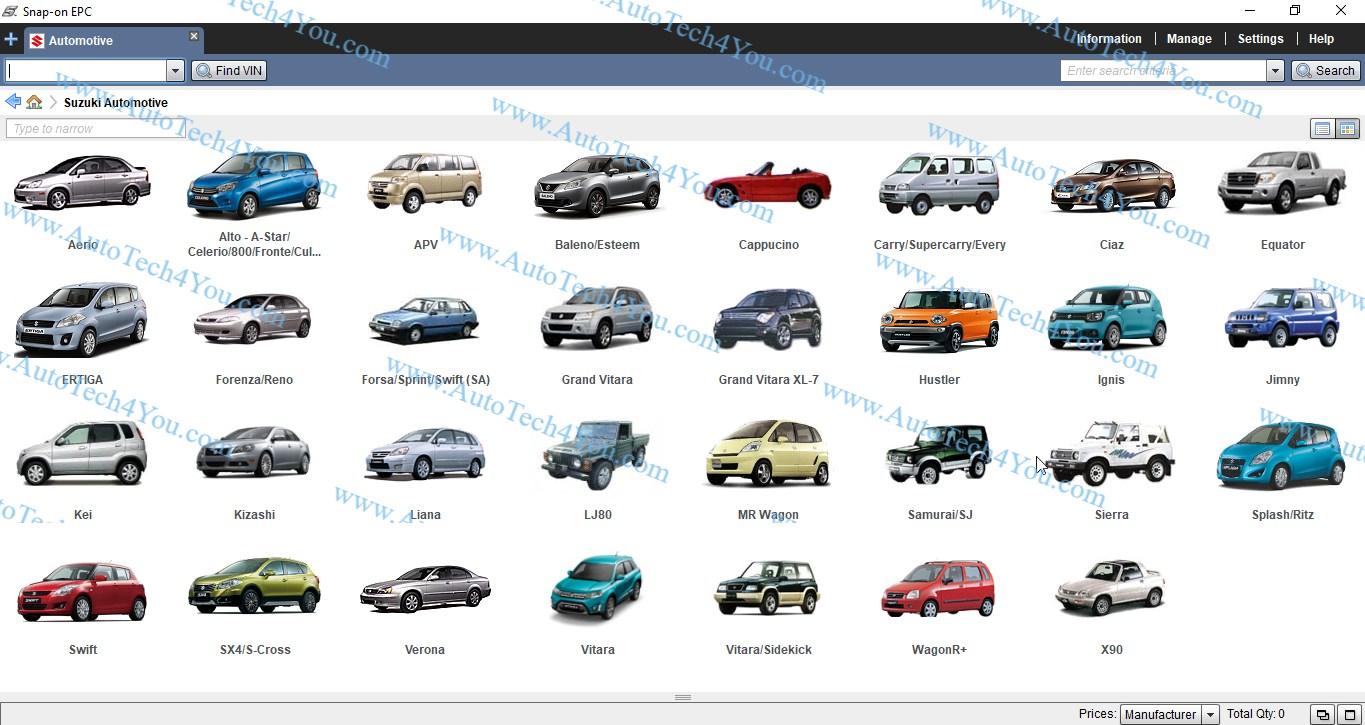1365x725 pixels.
Task: Open the Settings menu
Action: click(1259, 38)
